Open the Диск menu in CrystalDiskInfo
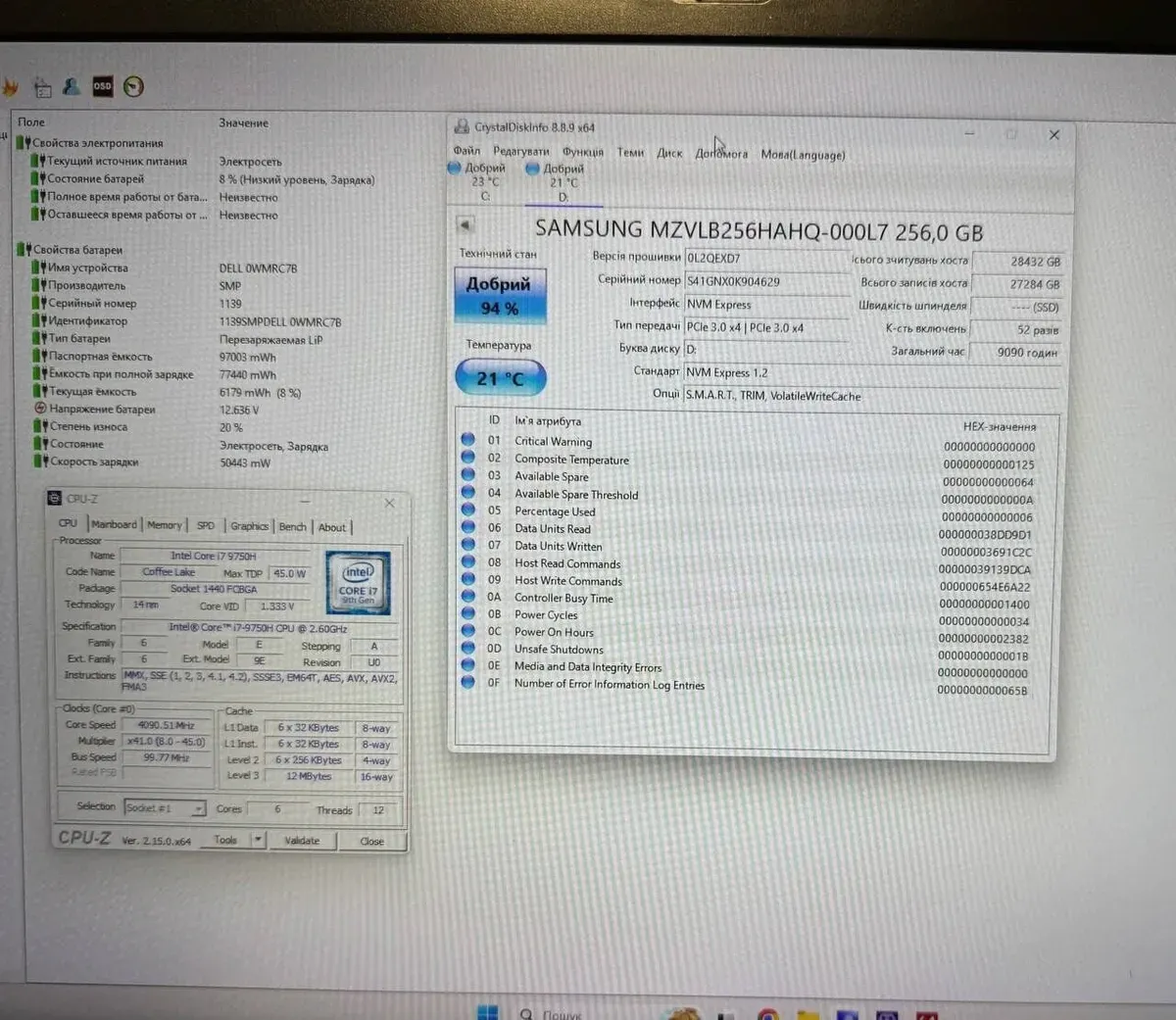The width and height of the screenshot is (1176, 1020). click(x=669, y=153)
